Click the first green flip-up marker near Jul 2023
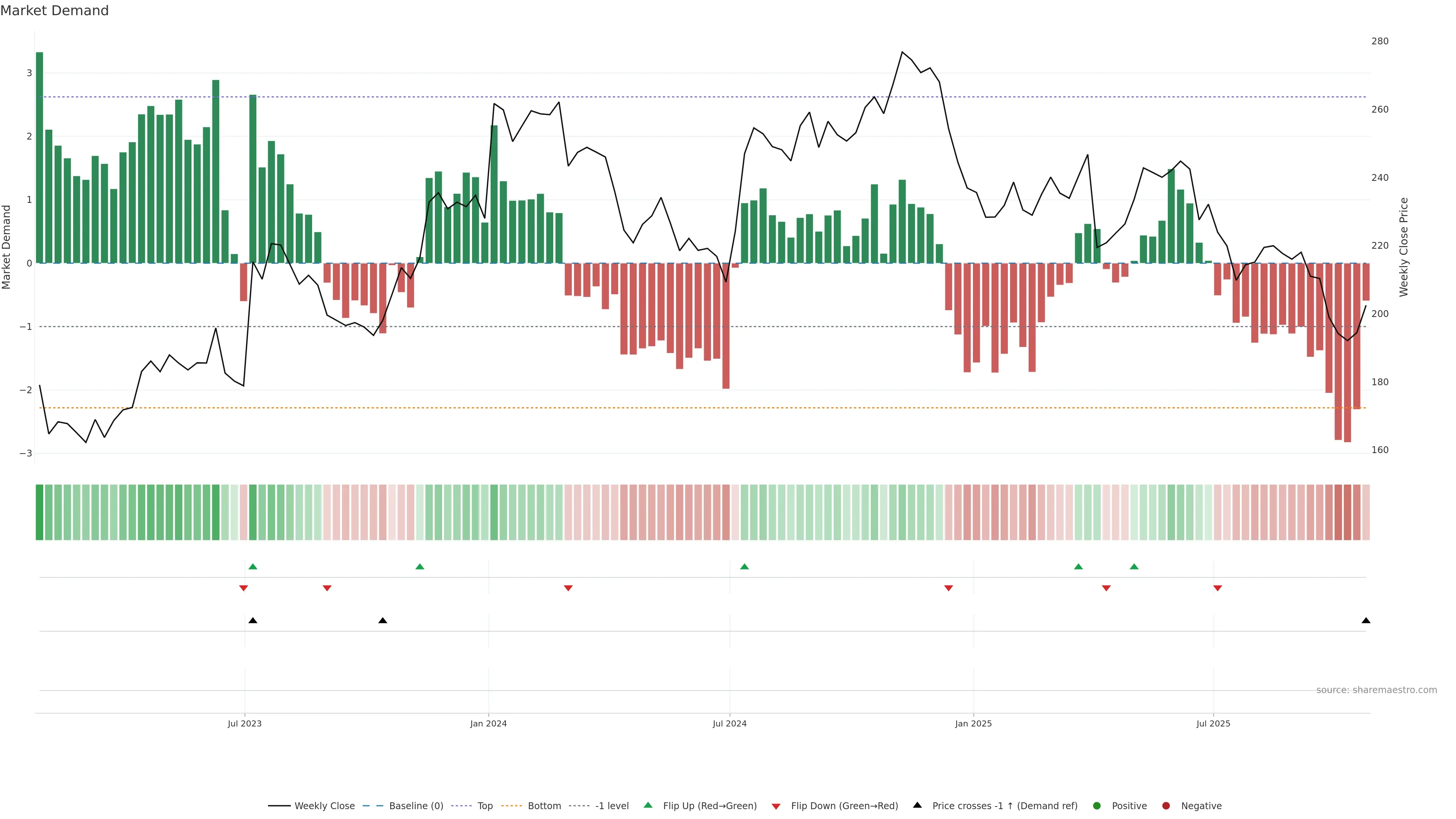The height and width of the screenshot is (819, 1456). pyautogui.click(x=253, y=566)
